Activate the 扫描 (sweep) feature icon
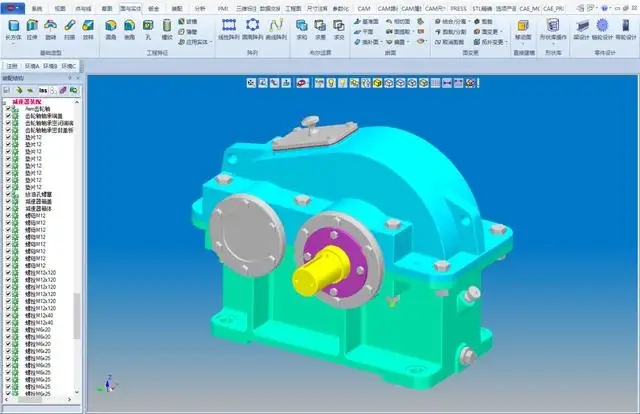 pos(70,29)
